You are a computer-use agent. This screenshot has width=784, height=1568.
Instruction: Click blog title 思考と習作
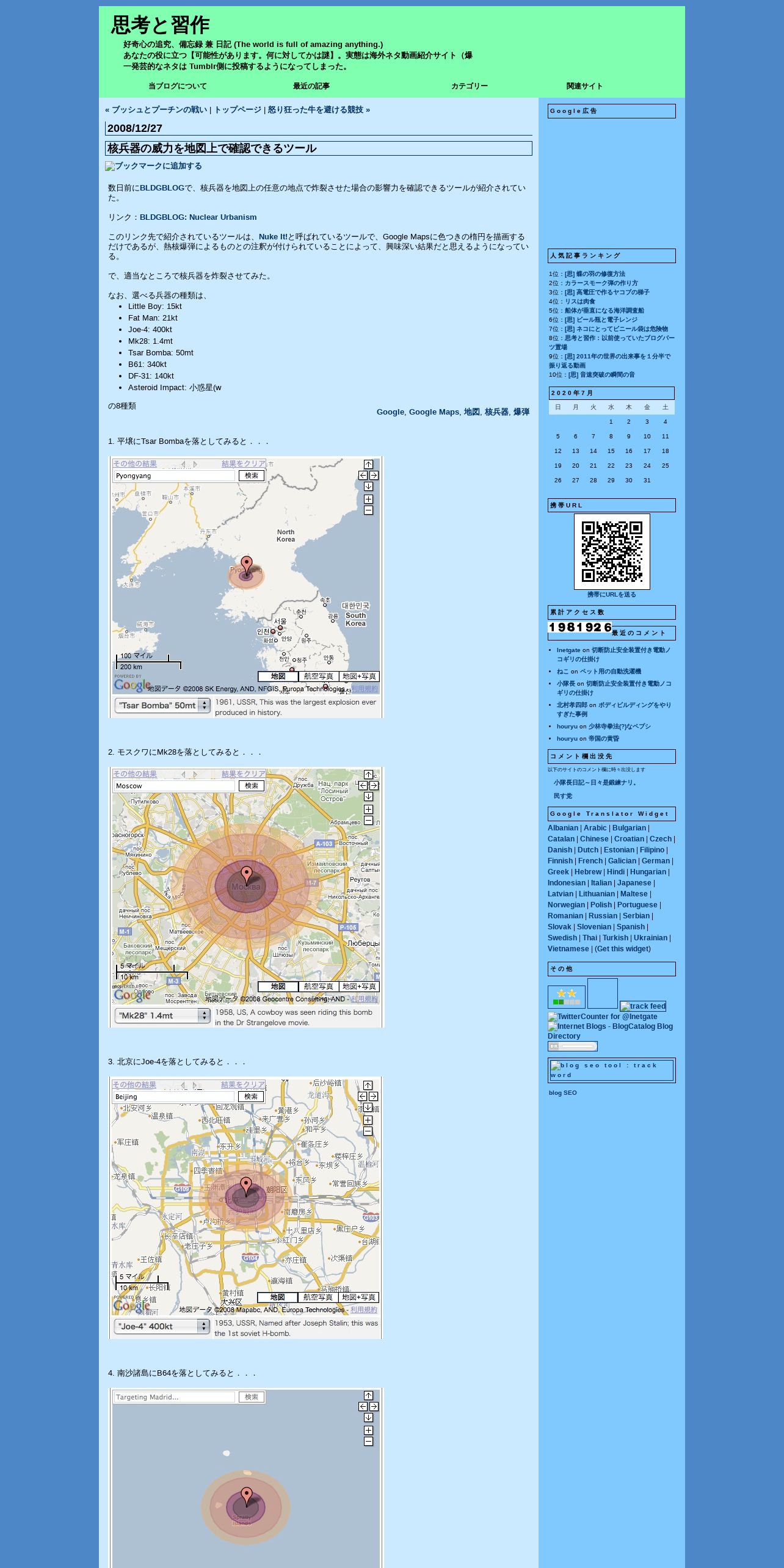point(161,25)
